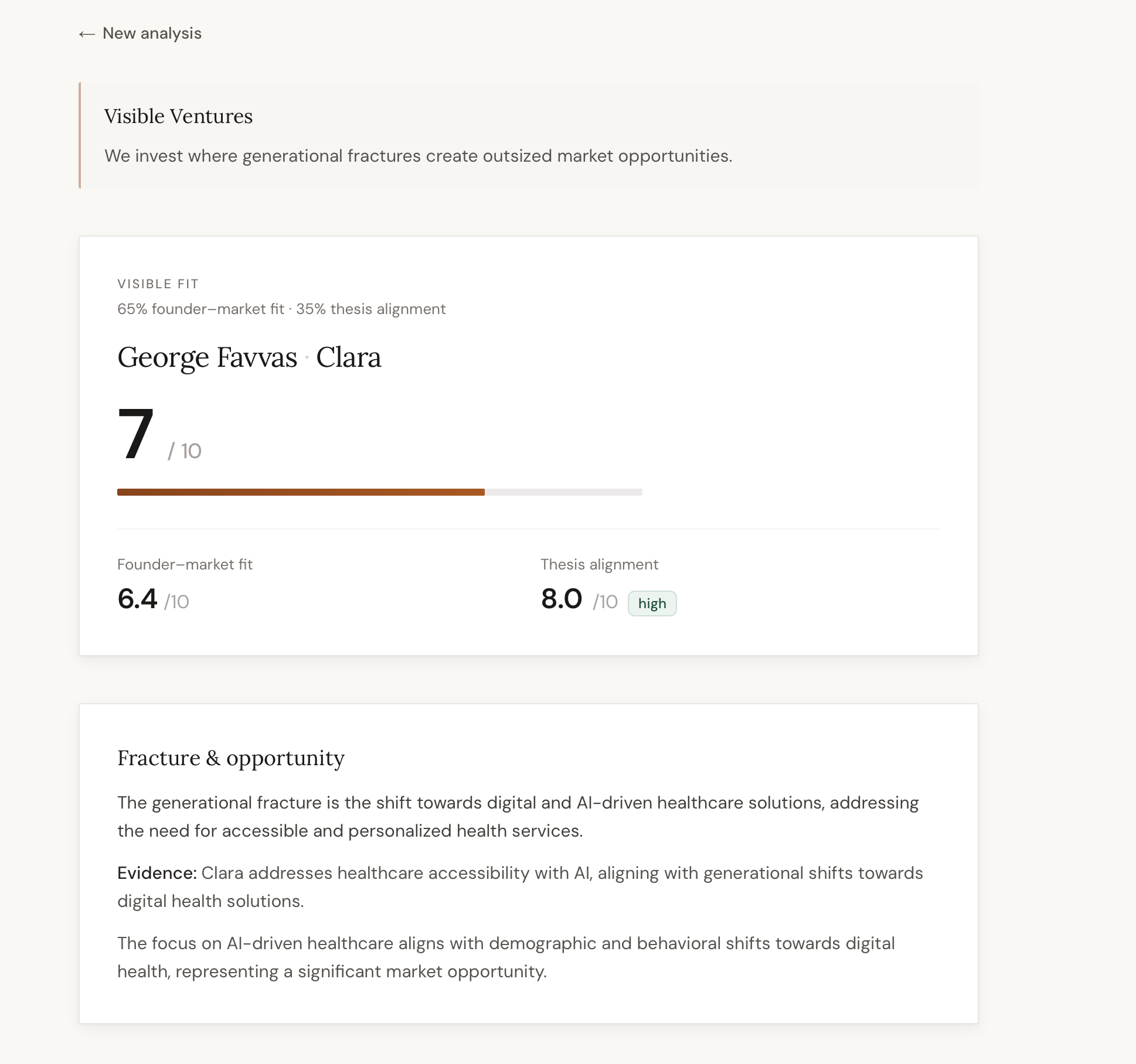Click the Thesis alignment label
Image resolution: width=1136 pixels, height=1064 pixels.
pos(599,564)
